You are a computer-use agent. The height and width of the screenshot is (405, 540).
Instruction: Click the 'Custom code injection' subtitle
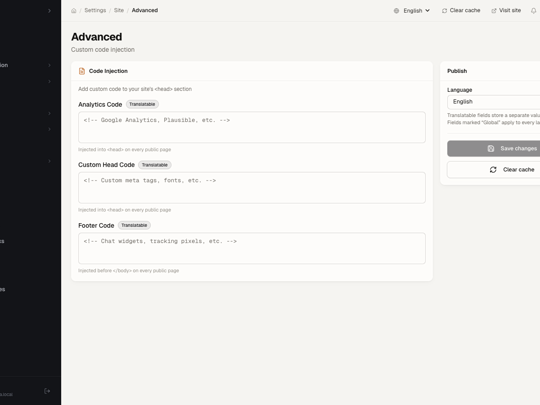(x=103, y=50)
